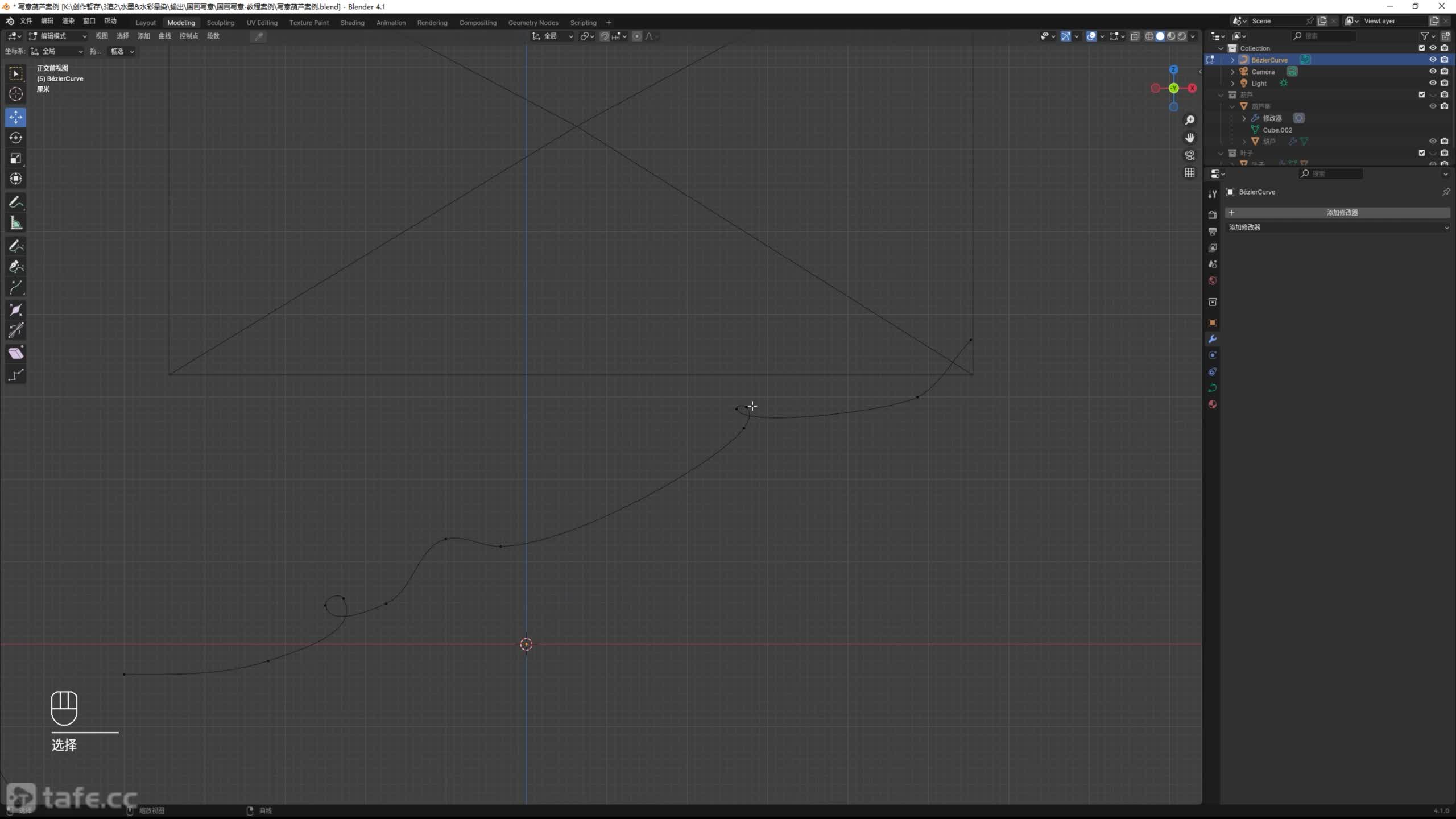Toggle visibility of Light object
The image size is (1456, 819).
click(1432, 83)
